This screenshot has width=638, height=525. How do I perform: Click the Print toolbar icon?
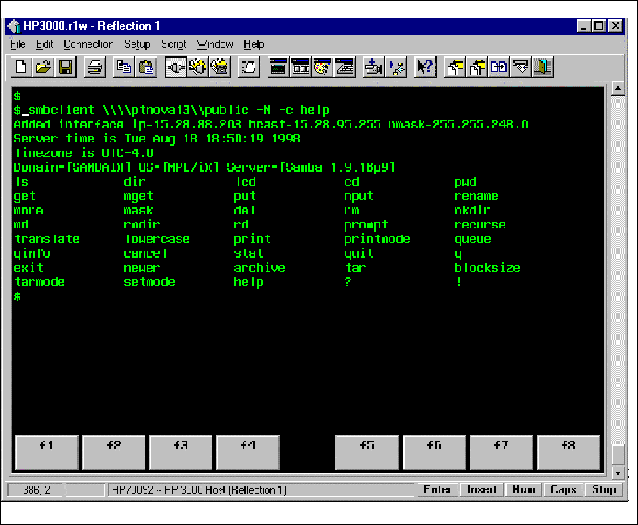(95, 67)
